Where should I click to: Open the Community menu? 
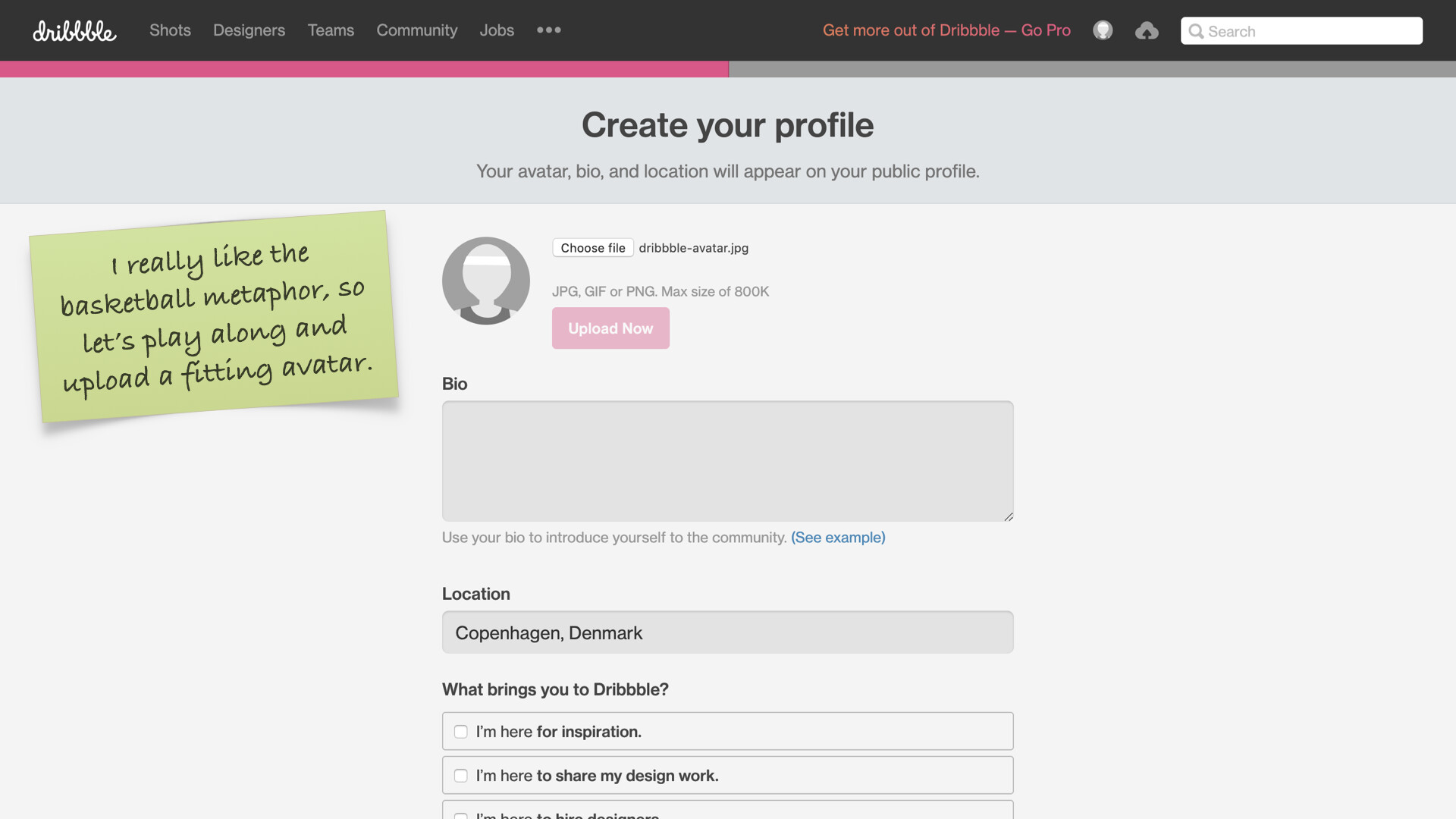[x=417, y=30]
